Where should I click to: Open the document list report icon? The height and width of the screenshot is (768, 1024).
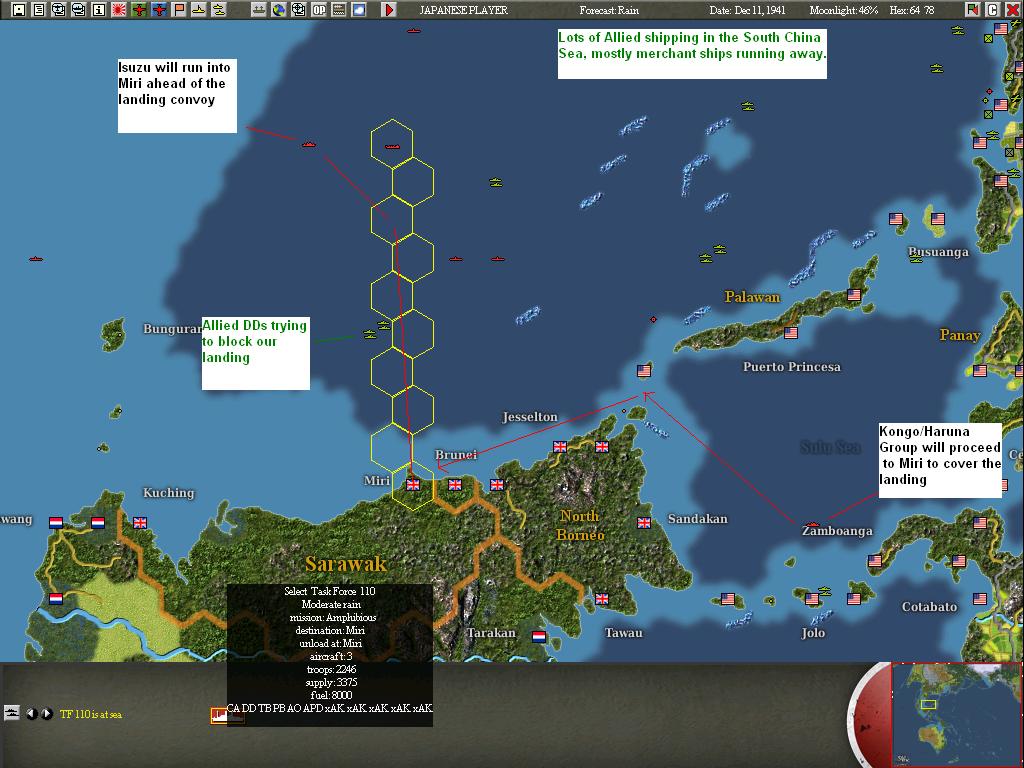39,9
